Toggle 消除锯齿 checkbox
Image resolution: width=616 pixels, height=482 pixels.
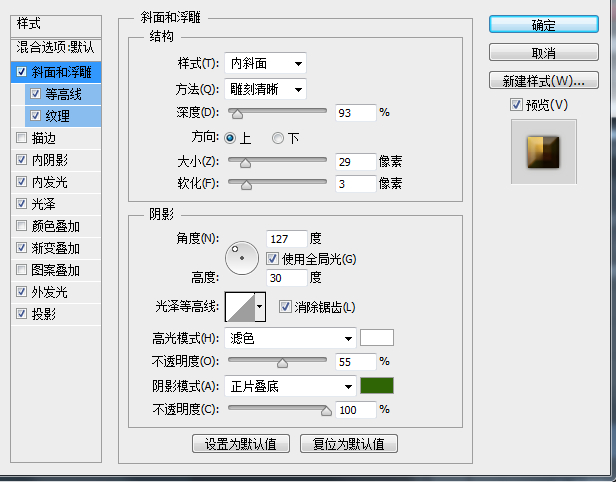(285, 306)
